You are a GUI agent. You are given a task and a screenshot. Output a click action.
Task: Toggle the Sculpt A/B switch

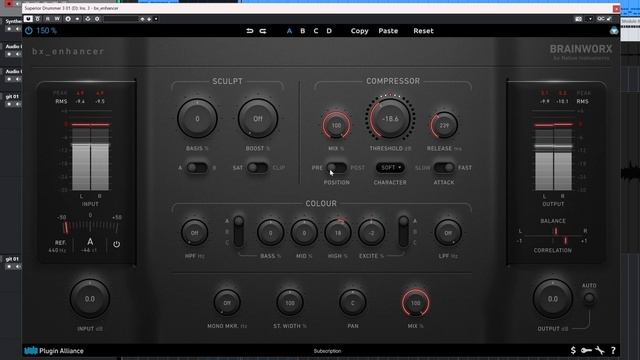tap(197, 168)
